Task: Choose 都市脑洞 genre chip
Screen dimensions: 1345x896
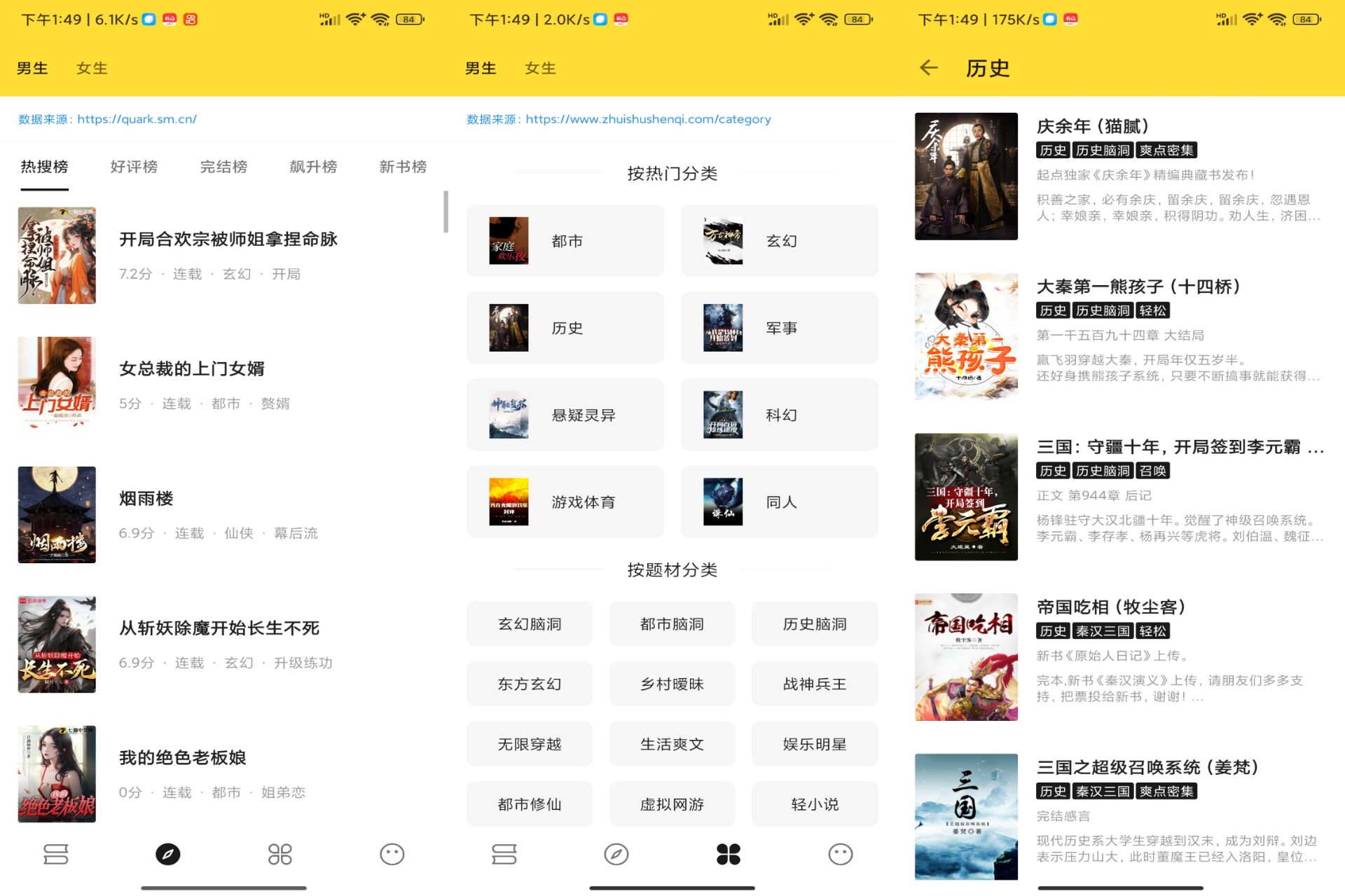Action: pyautogui.click(x=672, y=623)
